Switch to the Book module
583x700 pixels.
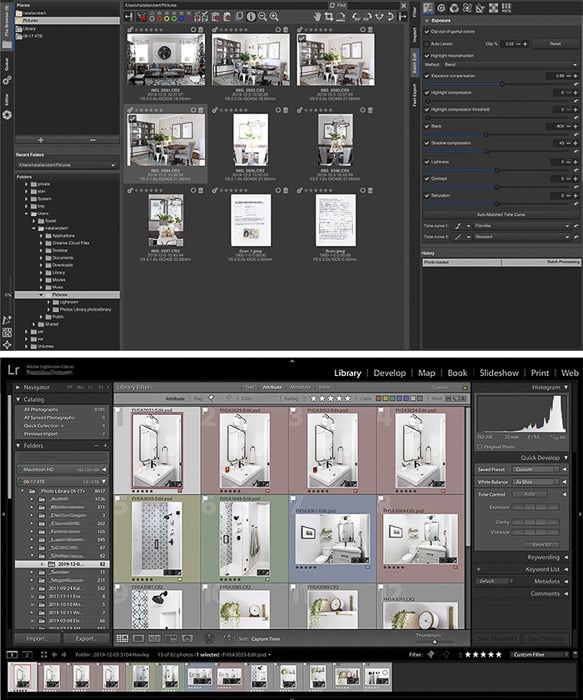coord(457,373)
